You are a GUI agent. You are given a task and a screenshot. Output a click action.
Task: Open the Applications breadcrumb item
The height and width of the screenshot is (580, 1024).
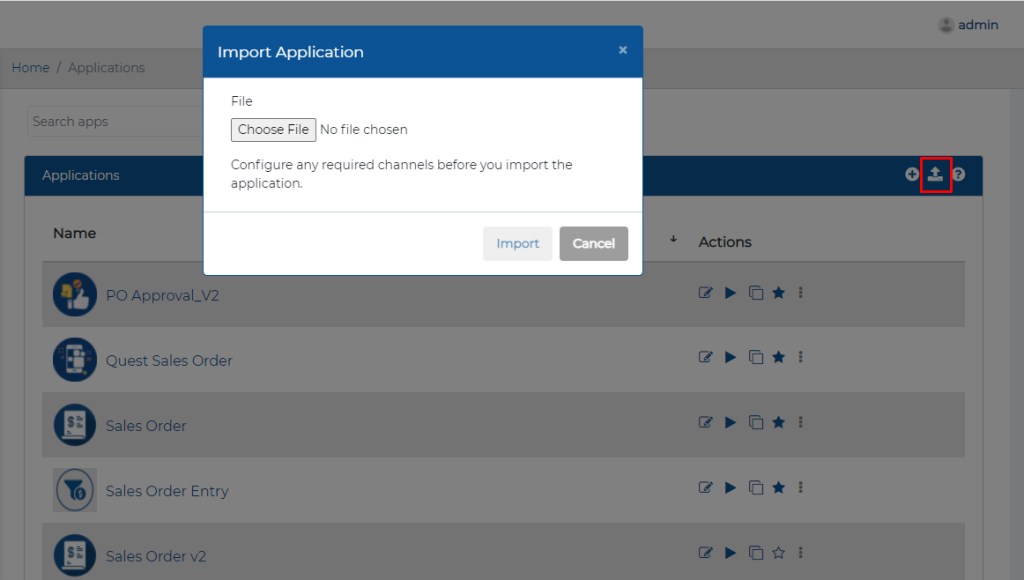click(x=106, y=67)
